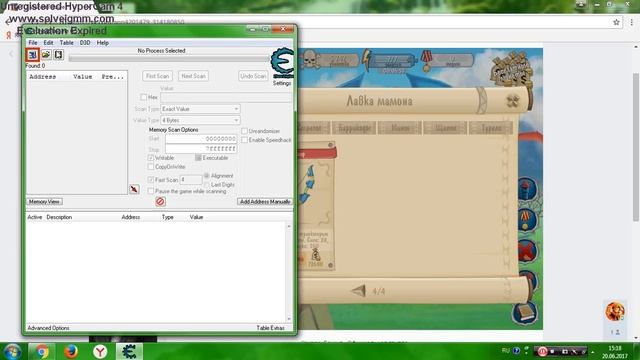
Task: Click Add Address Manually button
Action: (265, 202)
